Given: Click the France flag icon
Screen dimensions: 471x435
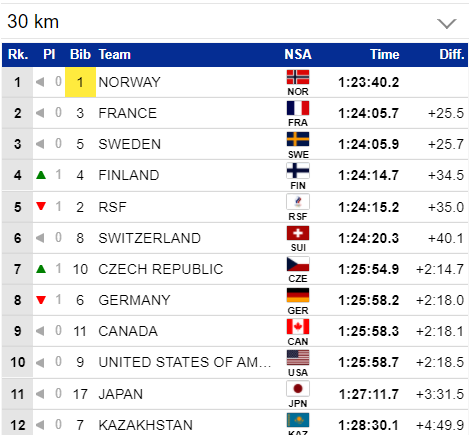Looking at the screenshot, I should tap(298, 108).
